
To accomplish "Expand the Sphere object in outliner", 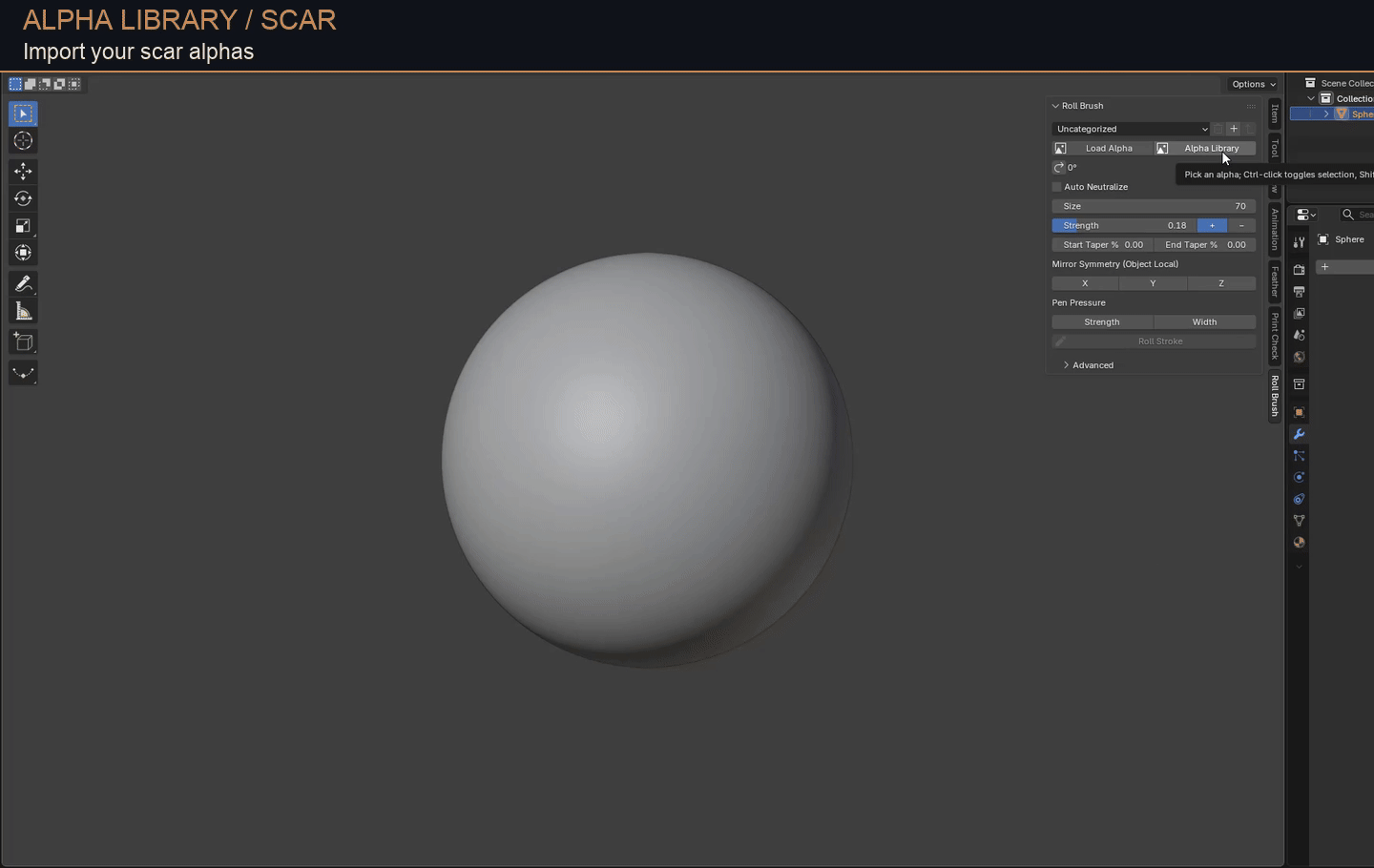I will (x=1326, y=114).
